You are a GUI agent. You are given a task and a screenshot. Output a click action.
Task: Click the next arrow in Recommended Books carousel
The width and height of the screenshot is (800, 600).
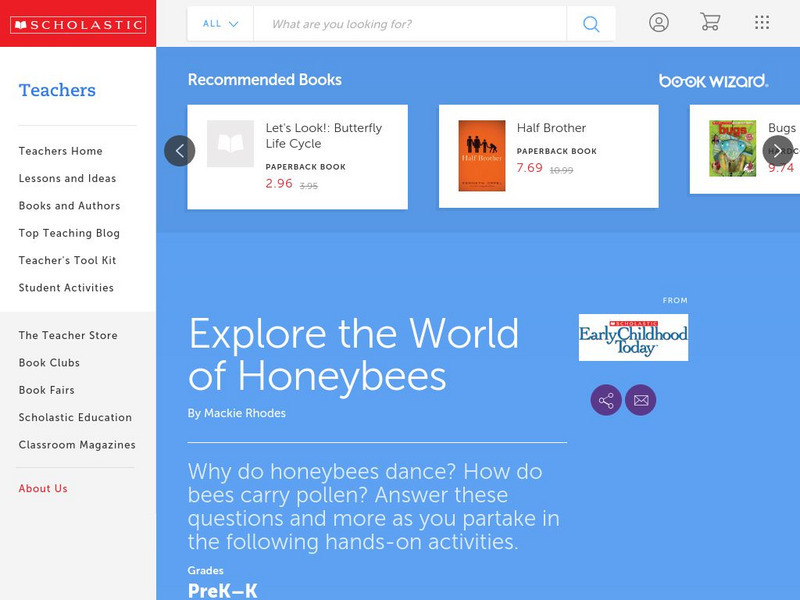[x=778, y=151]
